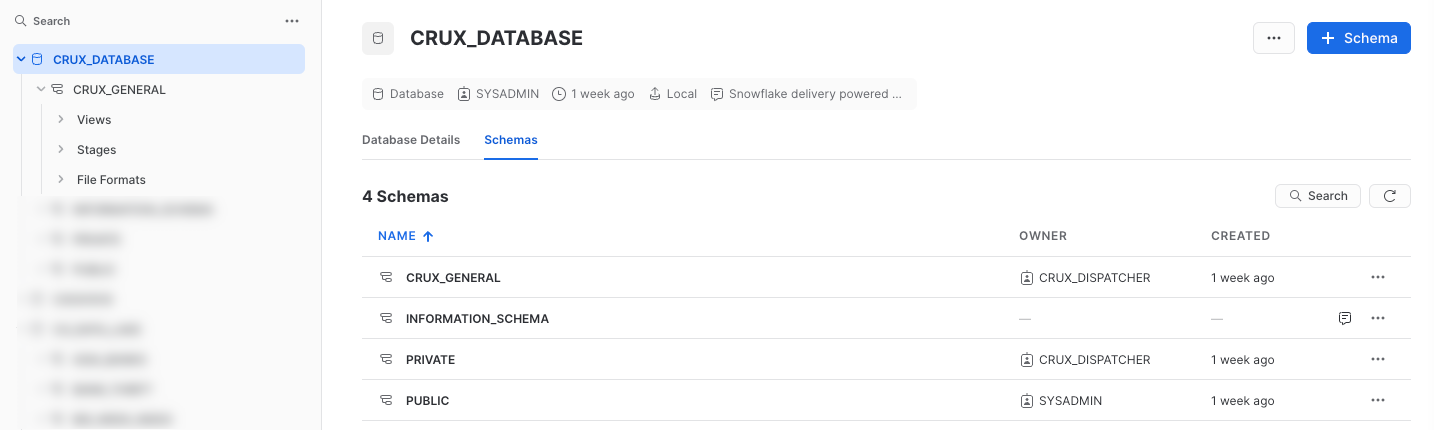Sort by the NAME column header
Image resolution: width=1434 pixels, height=430 pixels.
(x=397, y=236)
